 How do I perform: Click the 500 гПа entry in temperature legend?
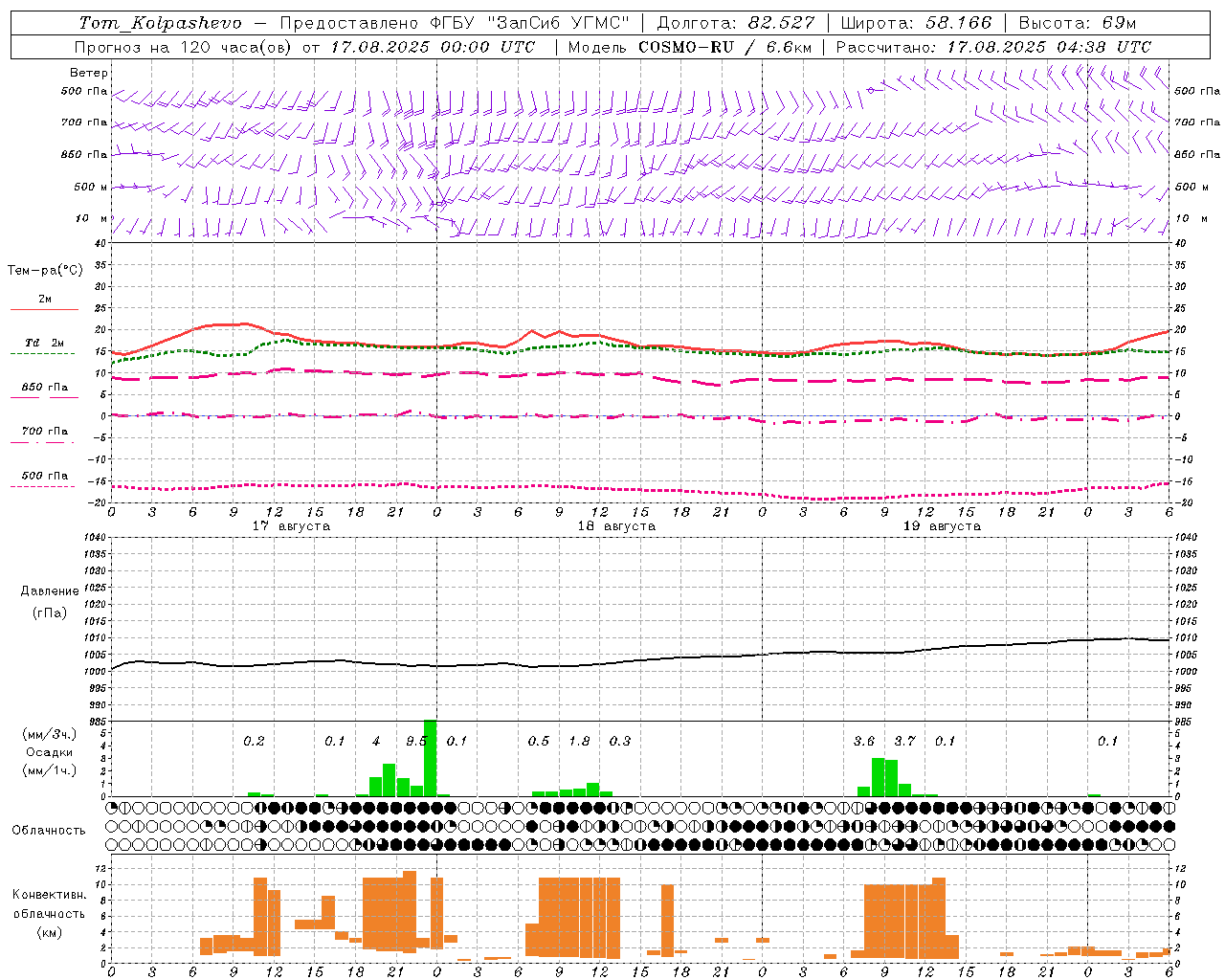45,476
